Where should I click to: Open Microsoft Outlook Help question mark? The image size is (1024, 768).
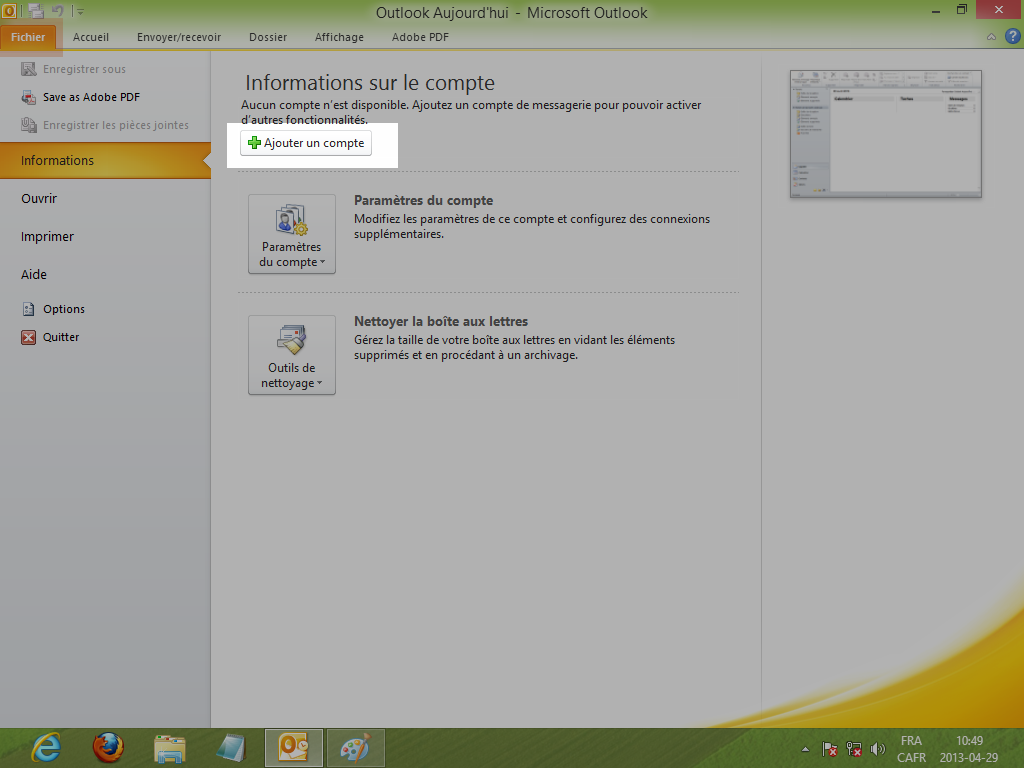1012,37
